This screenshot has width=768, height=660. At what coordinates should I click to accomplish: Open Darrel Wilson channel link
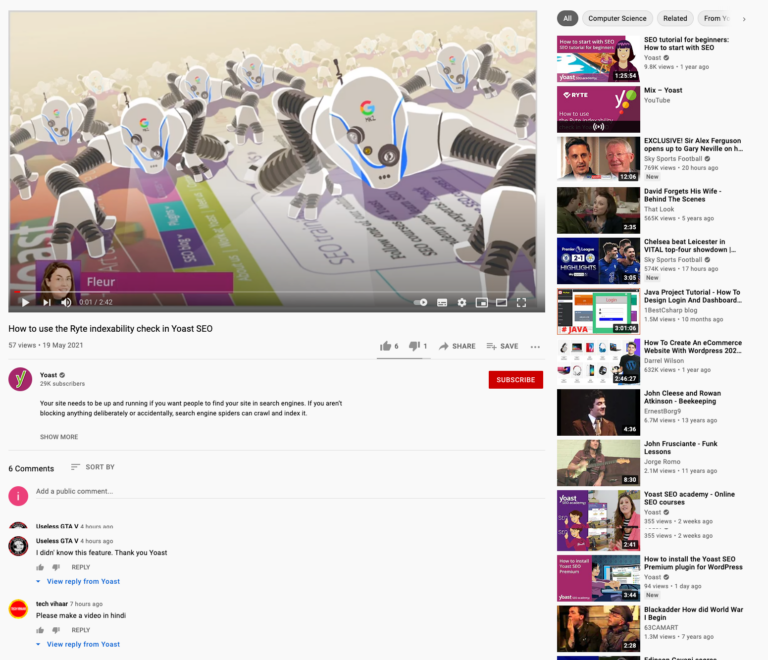click(x=664, y=361)
